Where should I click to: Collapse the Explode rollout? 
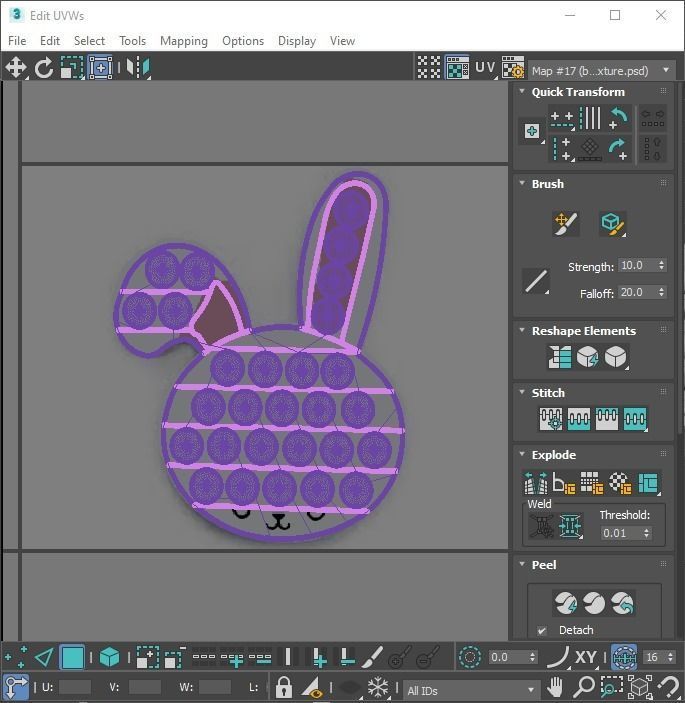pos(522,454)
